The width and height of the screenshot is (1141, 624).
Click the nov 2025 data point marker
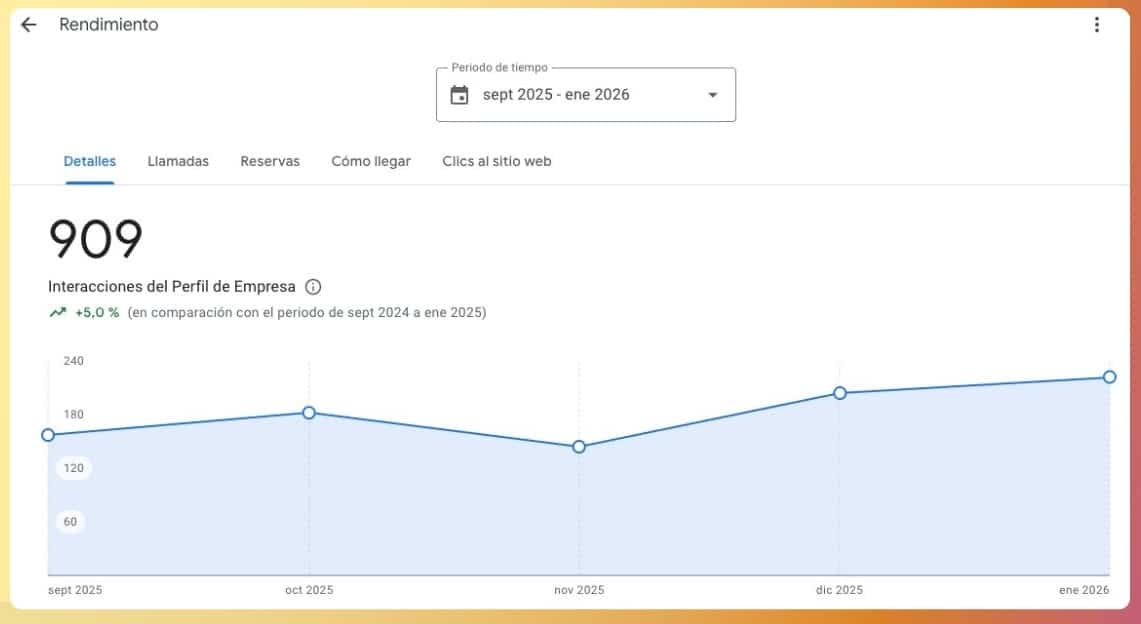[579, 447]
